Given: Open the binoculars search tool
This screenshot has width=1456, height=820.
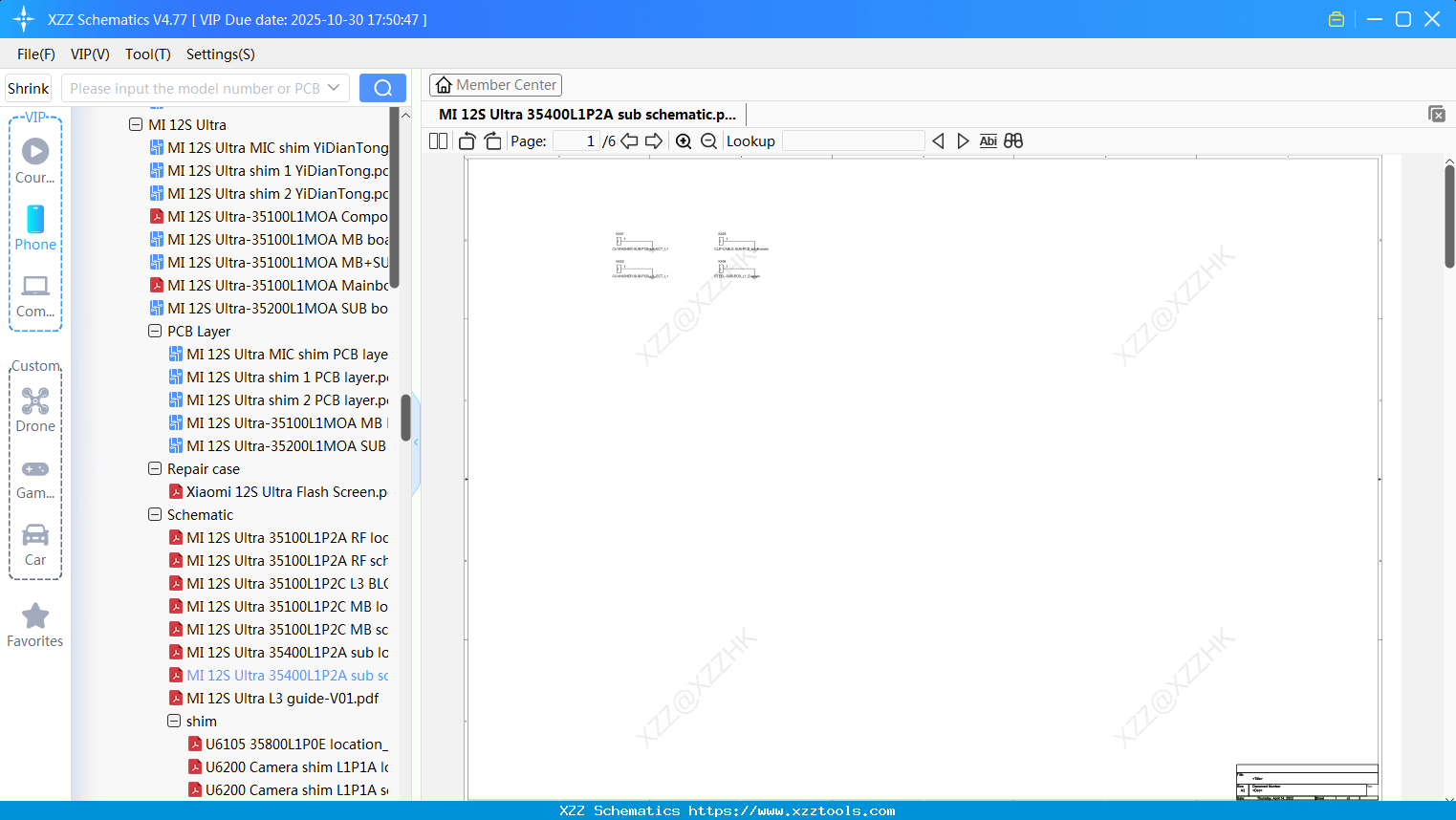Looking at the screenshot, I should click(1013, 140).
